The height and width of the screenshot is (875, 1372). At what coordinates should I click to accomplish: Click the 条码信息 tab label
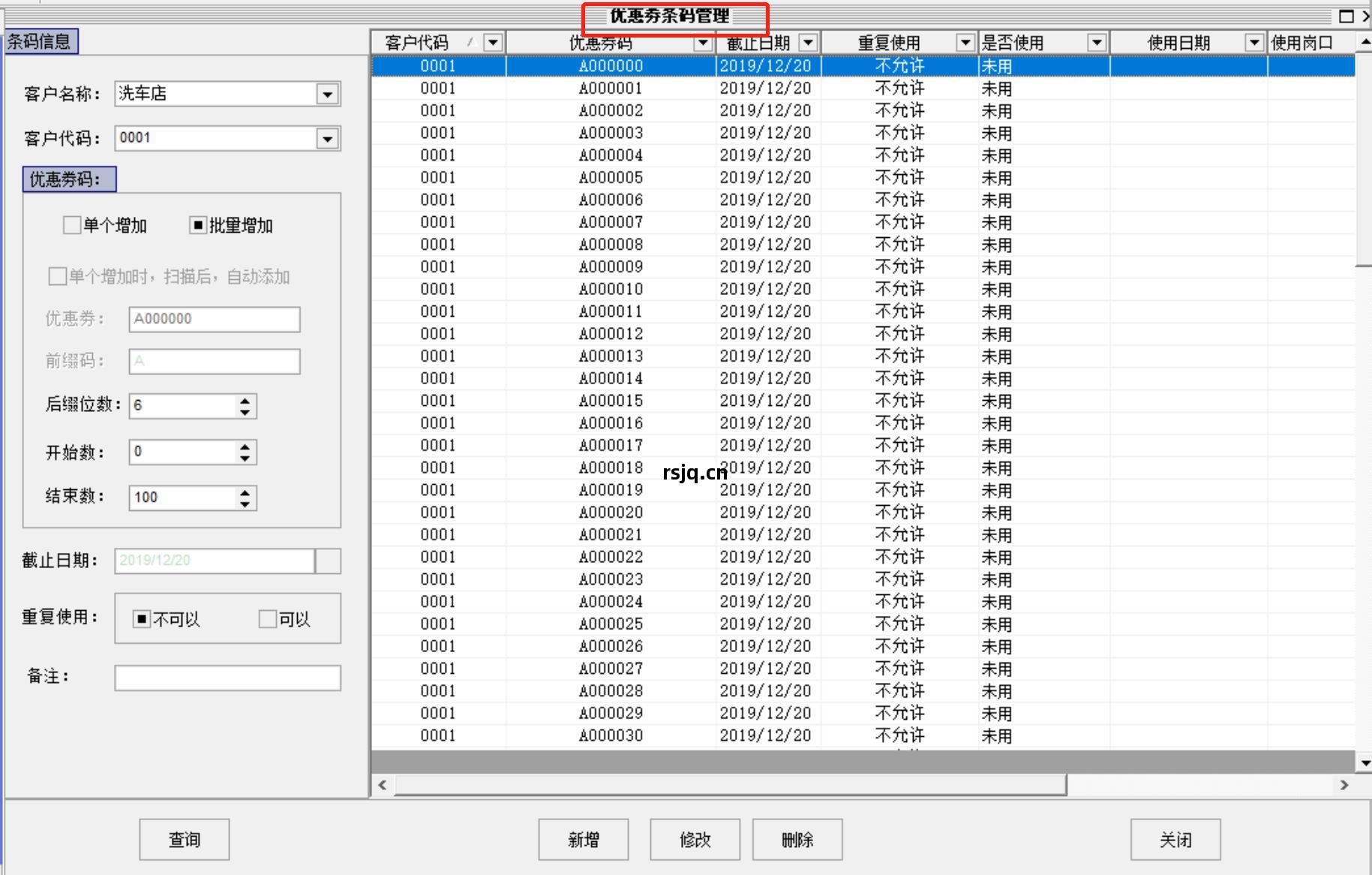pos(40,41)
